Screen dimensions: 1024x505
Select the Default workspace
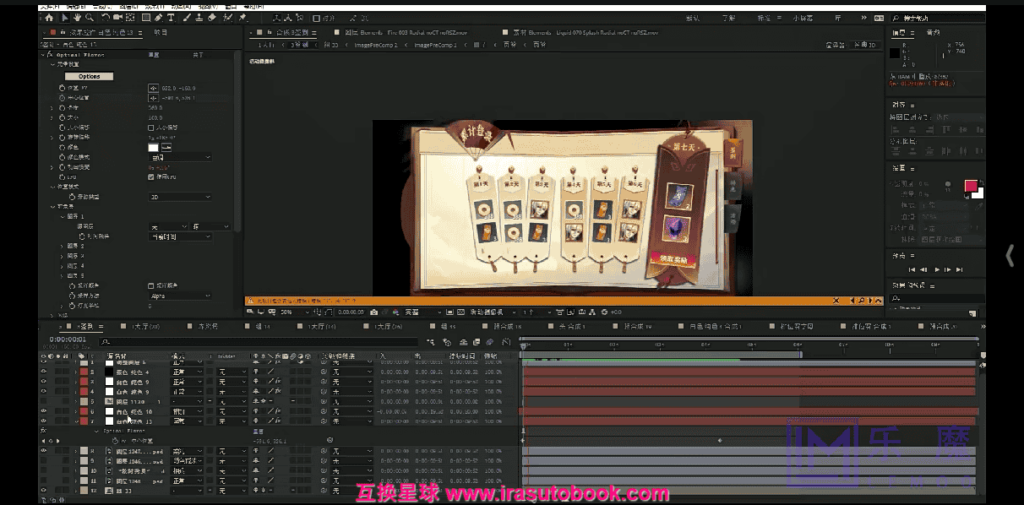coord(694,18)
